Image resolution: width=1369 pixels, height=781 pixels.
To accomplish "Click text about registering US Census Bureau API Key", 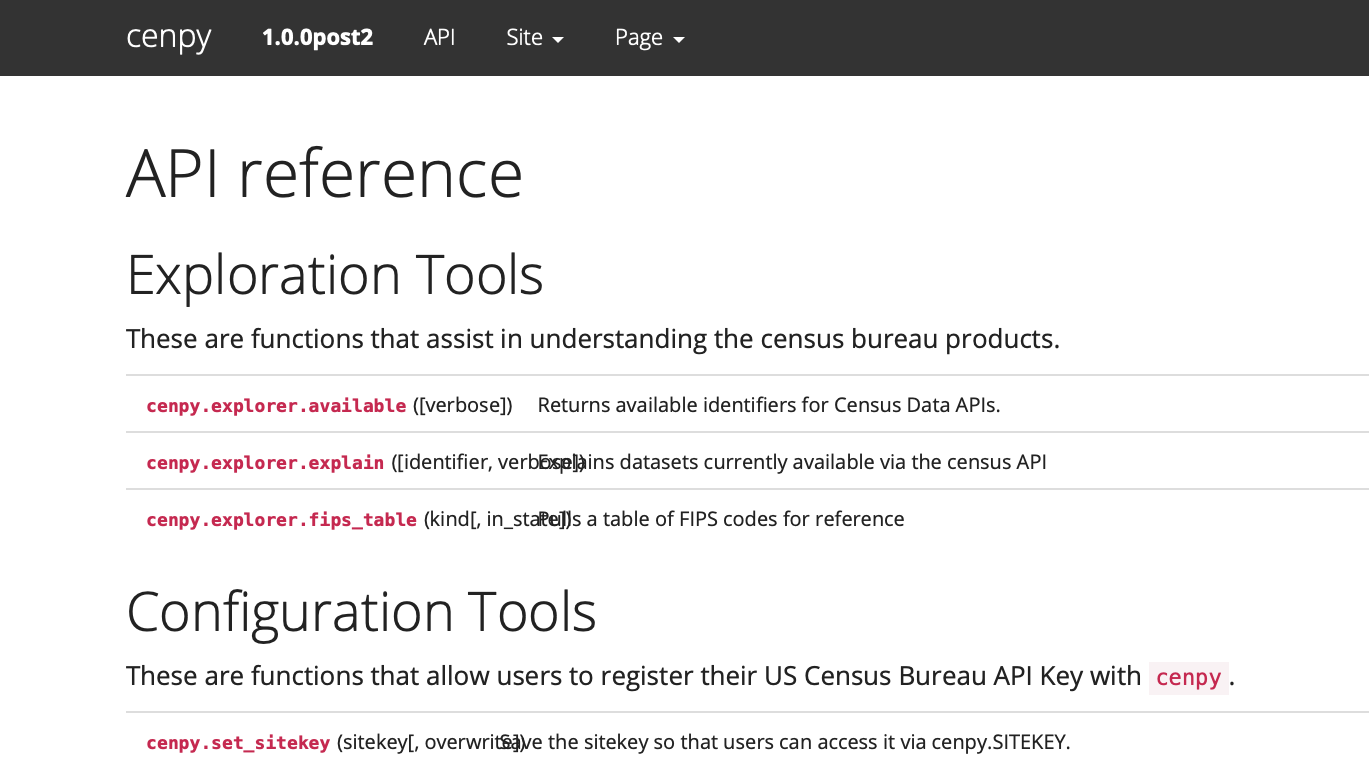I will coord(680,677).
